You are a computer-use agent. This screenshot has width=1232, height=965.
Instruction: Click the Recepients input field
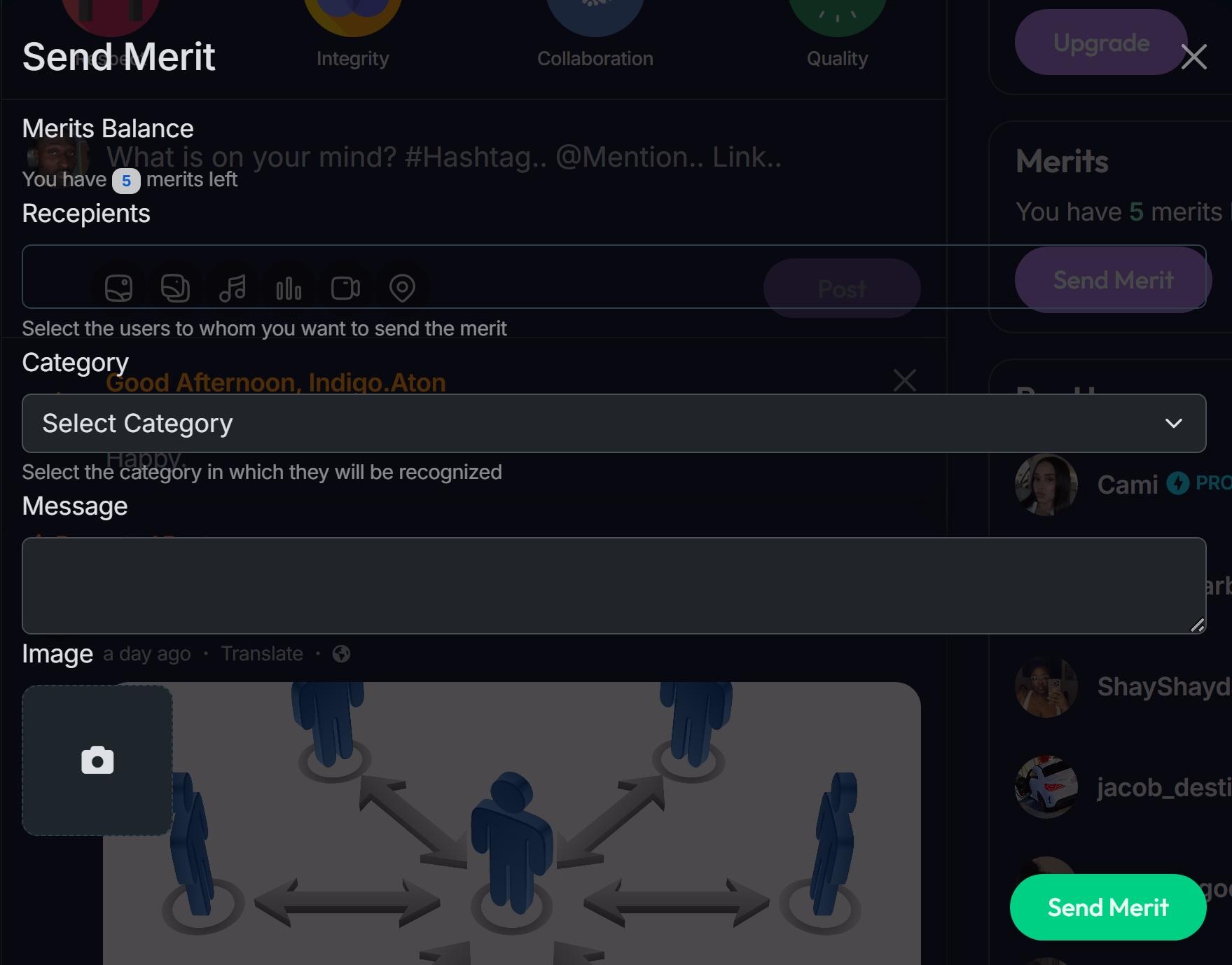point(614,277)
